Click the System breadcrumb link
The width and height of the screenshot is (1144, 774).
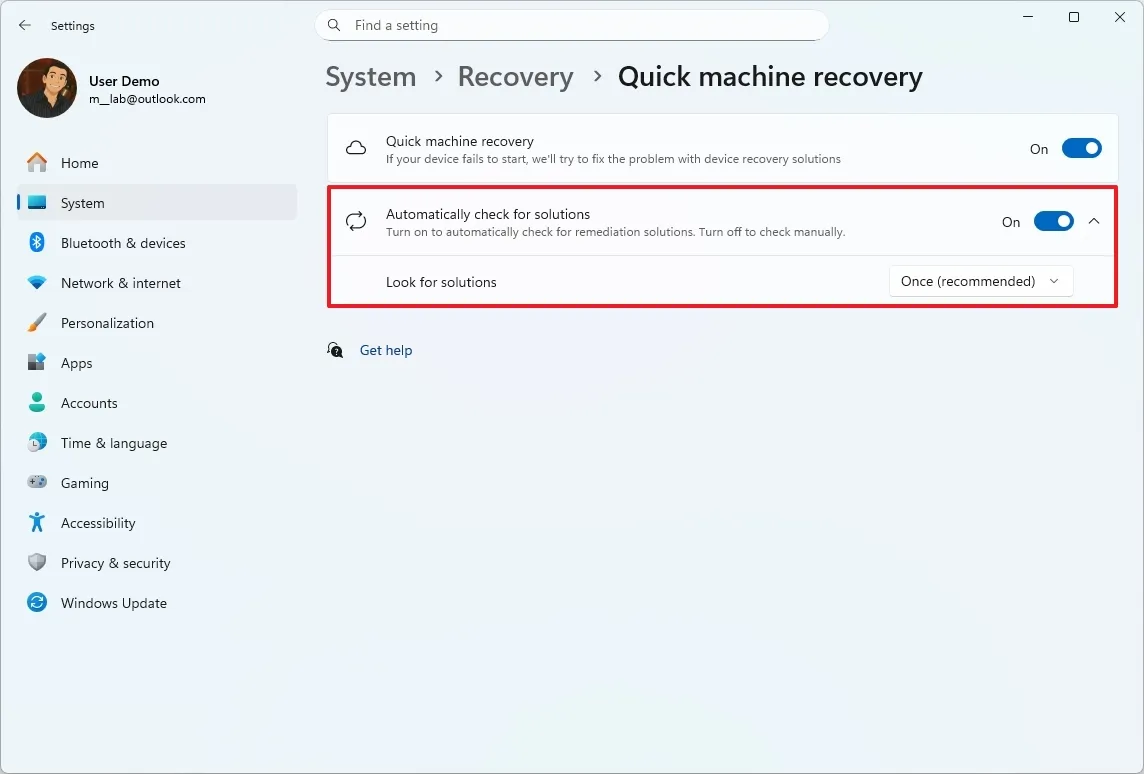pyautogui.click(x=370, y=76)
